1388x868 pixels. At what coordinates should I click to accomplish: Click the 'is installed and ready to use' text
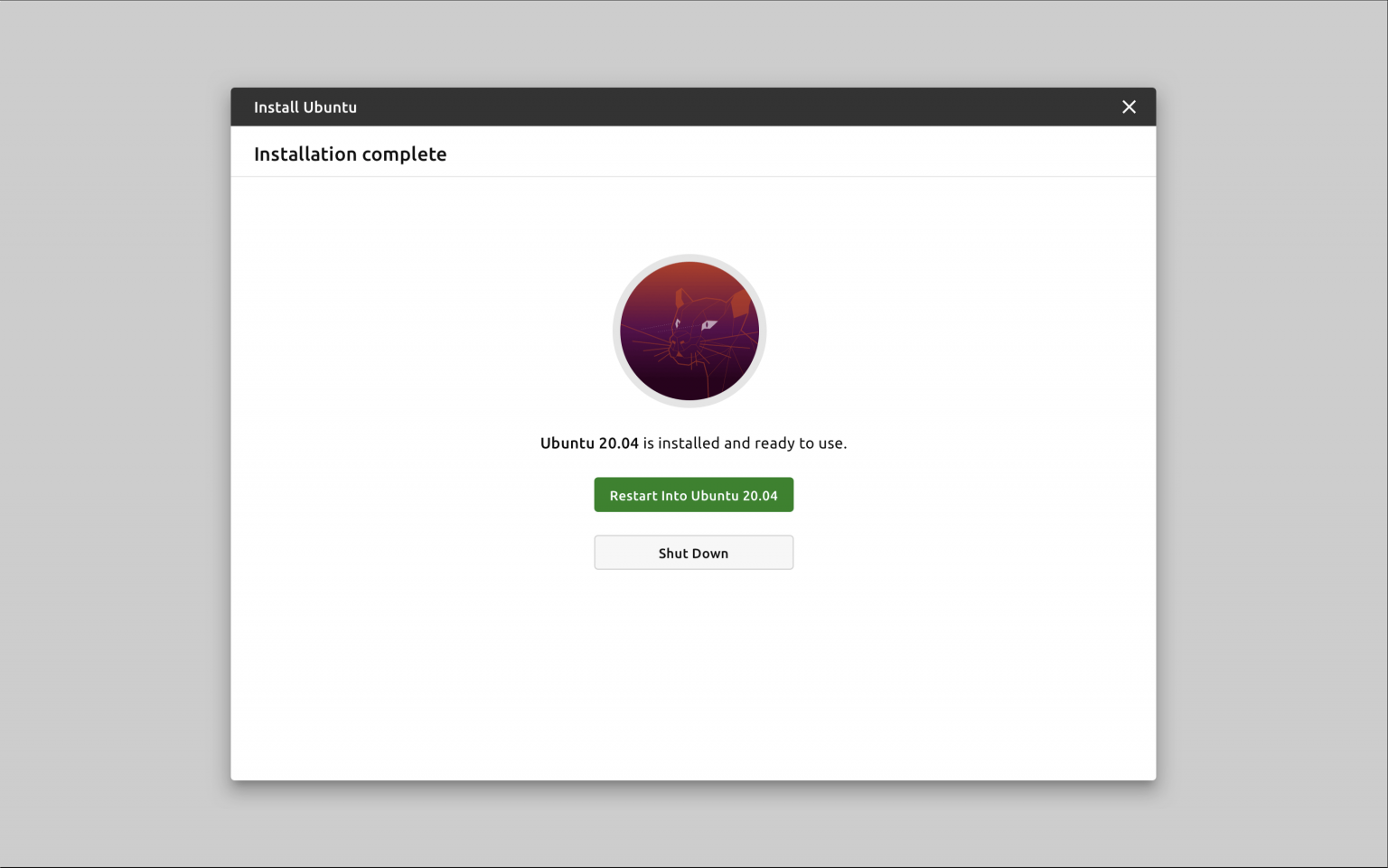[745, 443]
